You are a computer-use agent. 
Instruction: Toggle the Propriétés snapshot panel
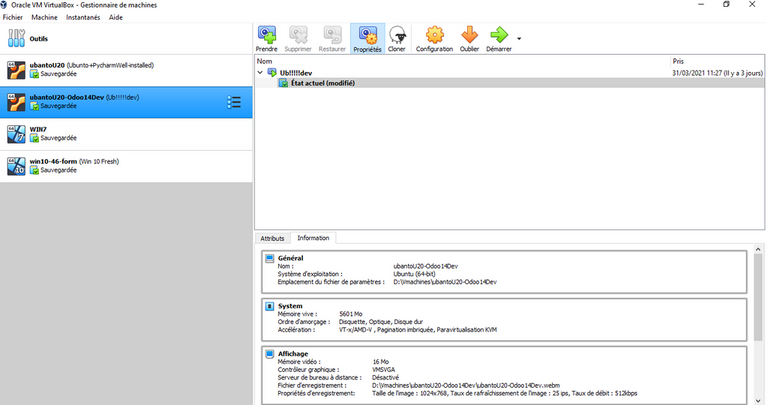pyautogui.click(x=367, y=39)
